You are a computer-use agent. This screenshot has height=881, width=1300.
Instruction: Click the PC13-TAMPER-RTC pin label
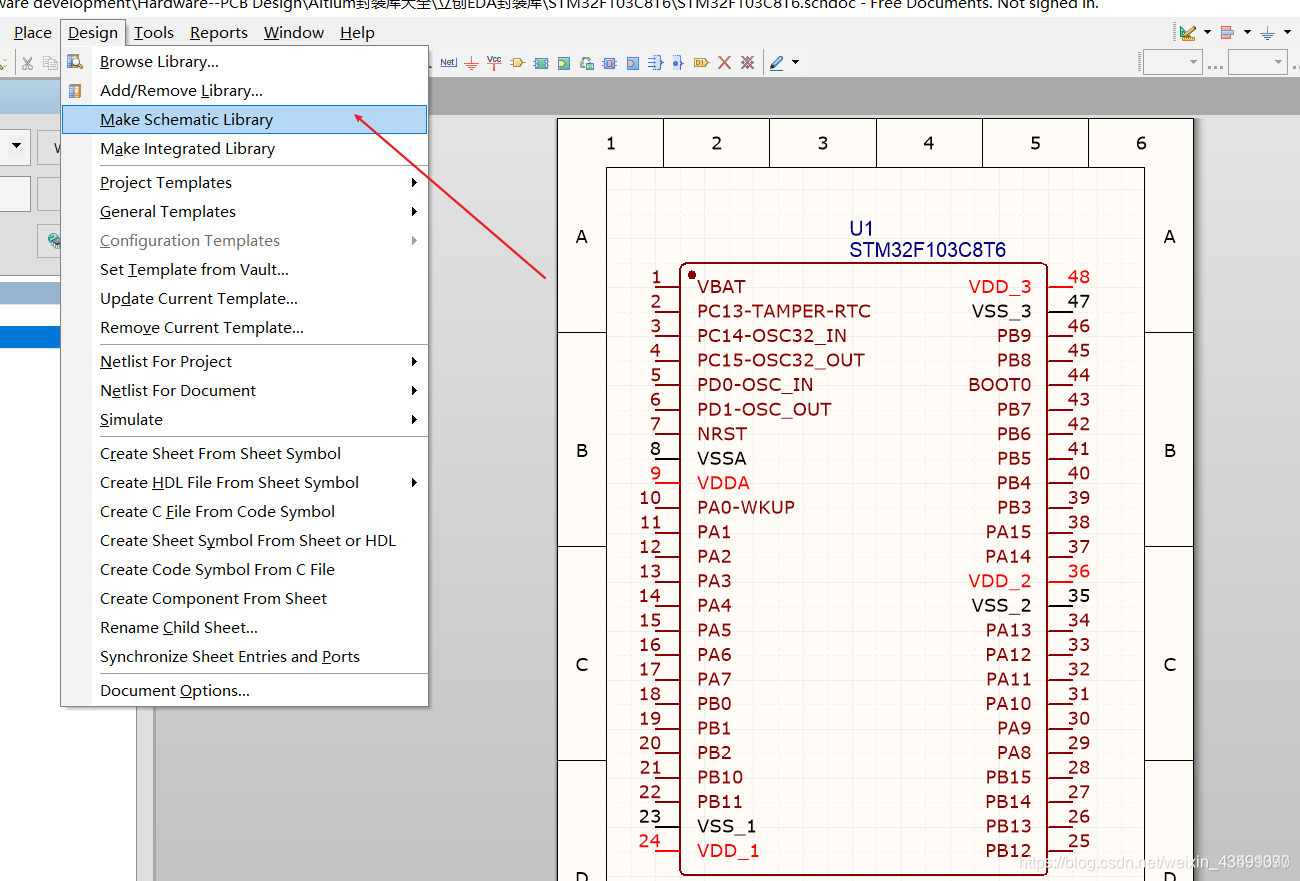[784, 311]
